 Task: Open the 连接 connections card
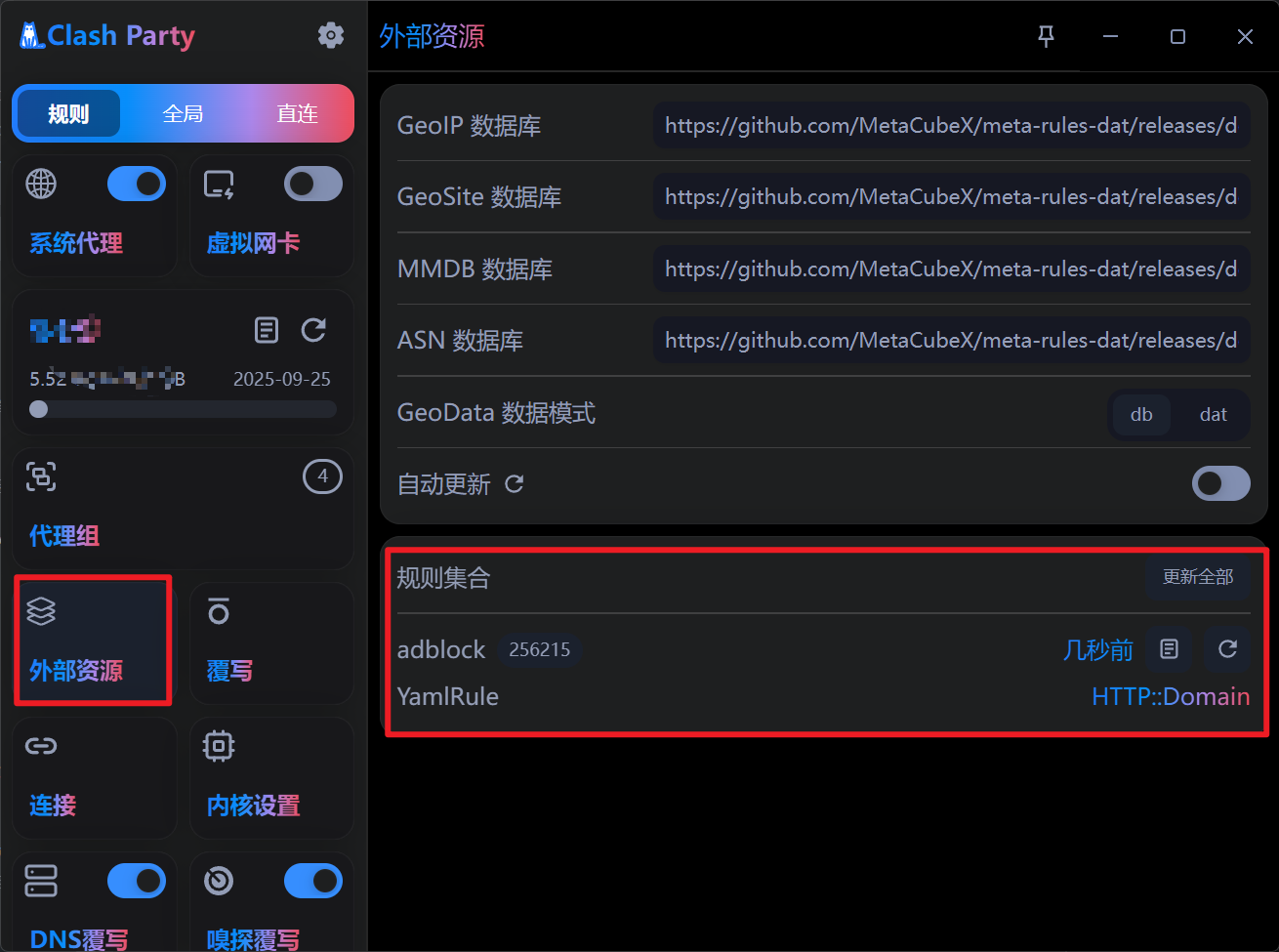(94, 778)
